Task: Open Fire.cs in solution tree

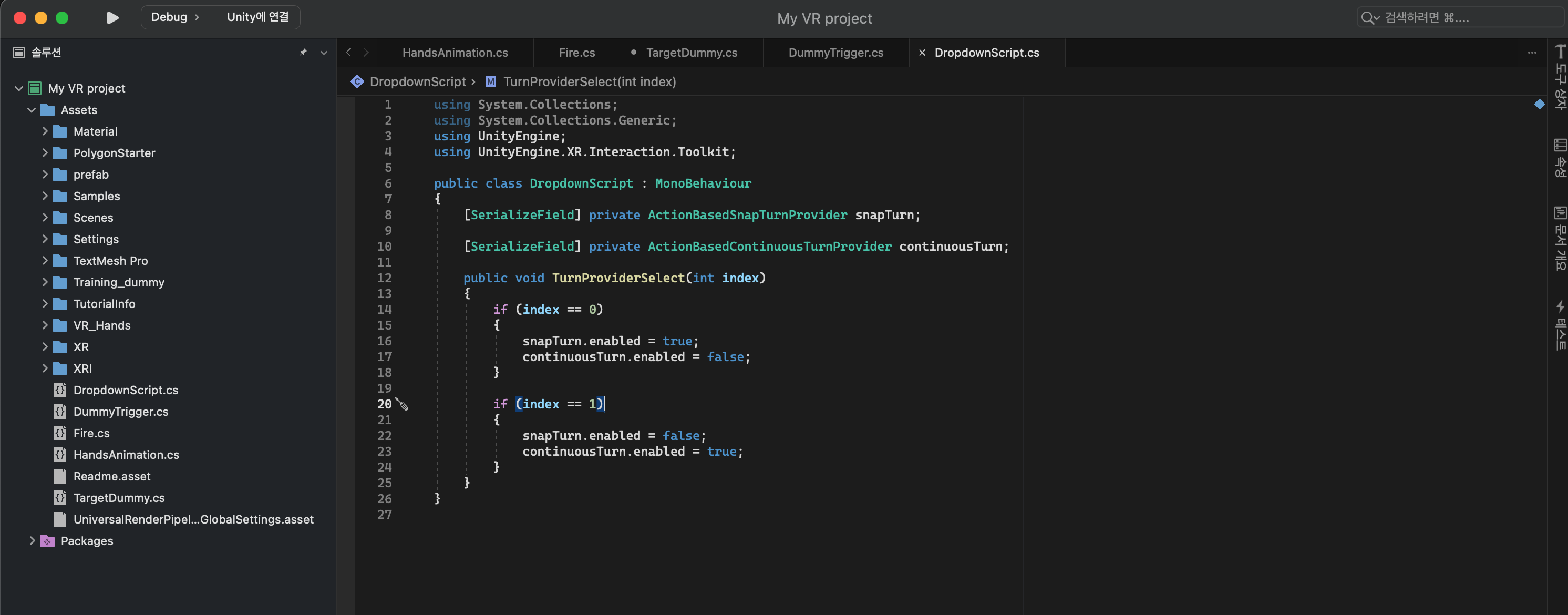Action: point(91,433)
